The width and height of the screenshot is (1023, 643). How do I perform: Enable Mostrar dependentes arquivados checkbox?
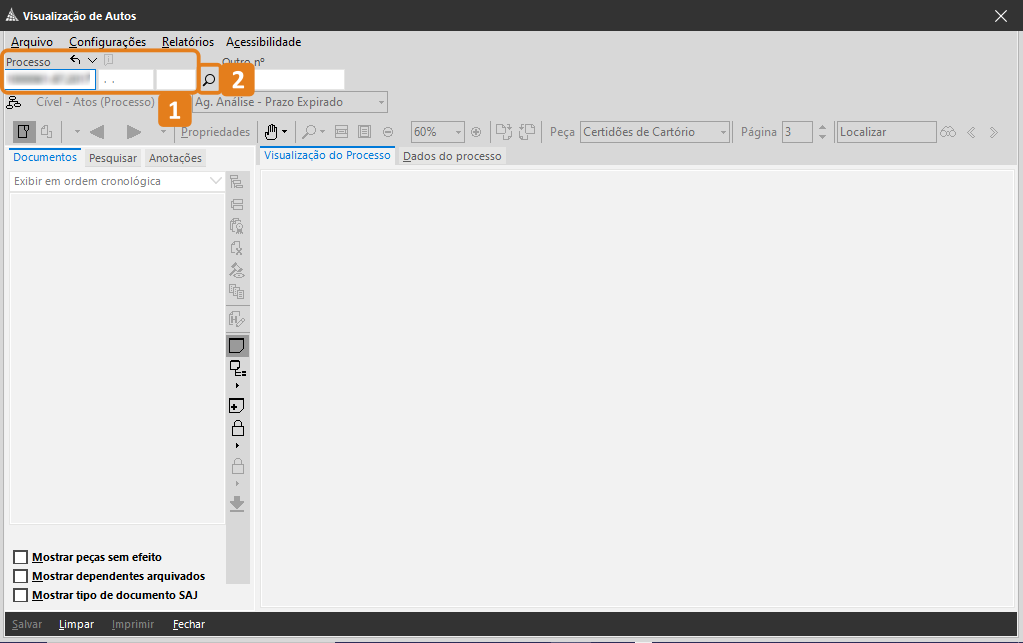[x=21, y=576]
